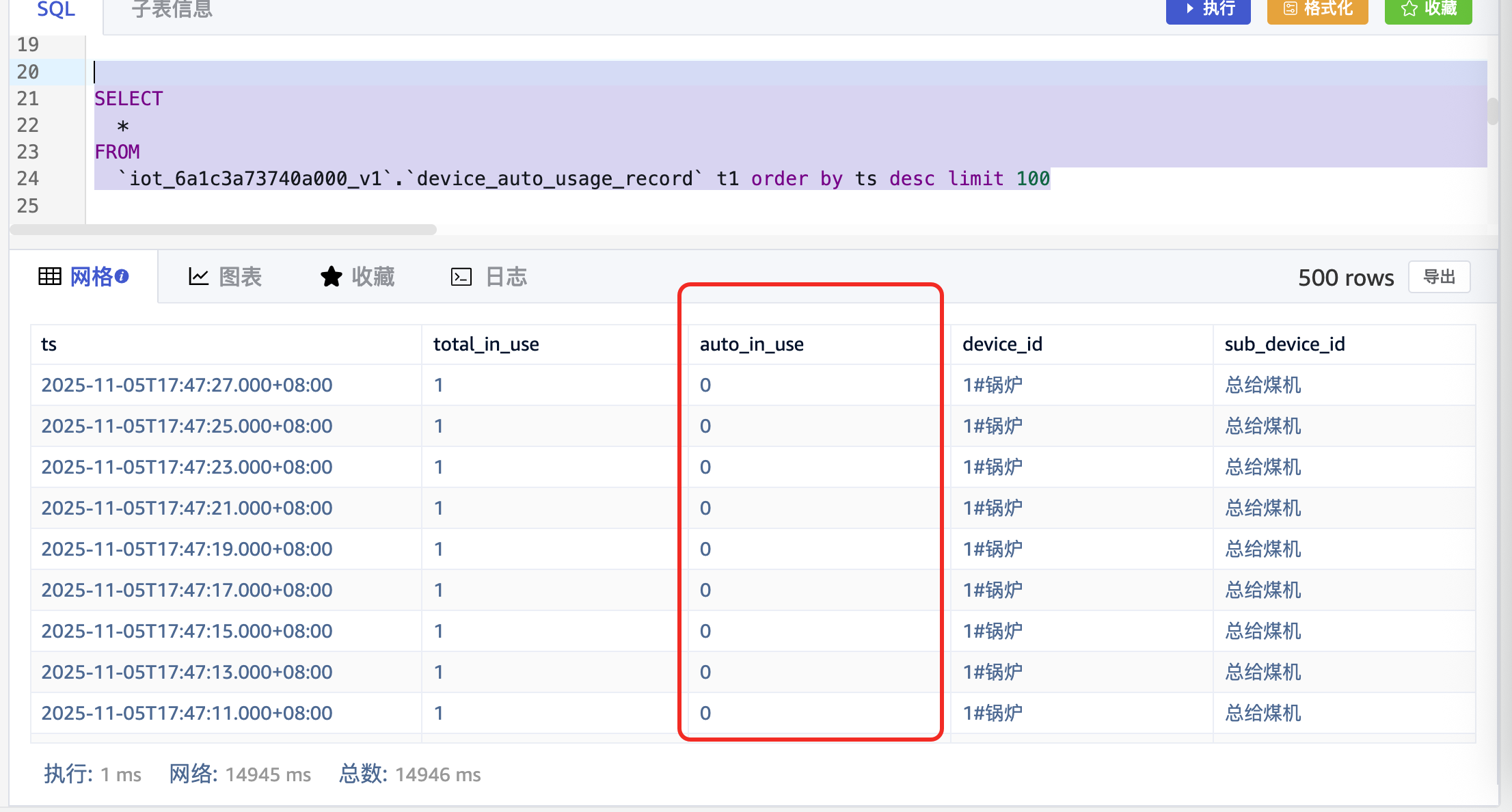This screenshot has height=812, width=1512.
Task: Click the sub_device_id column header
Action: (x=1284, y=344)
